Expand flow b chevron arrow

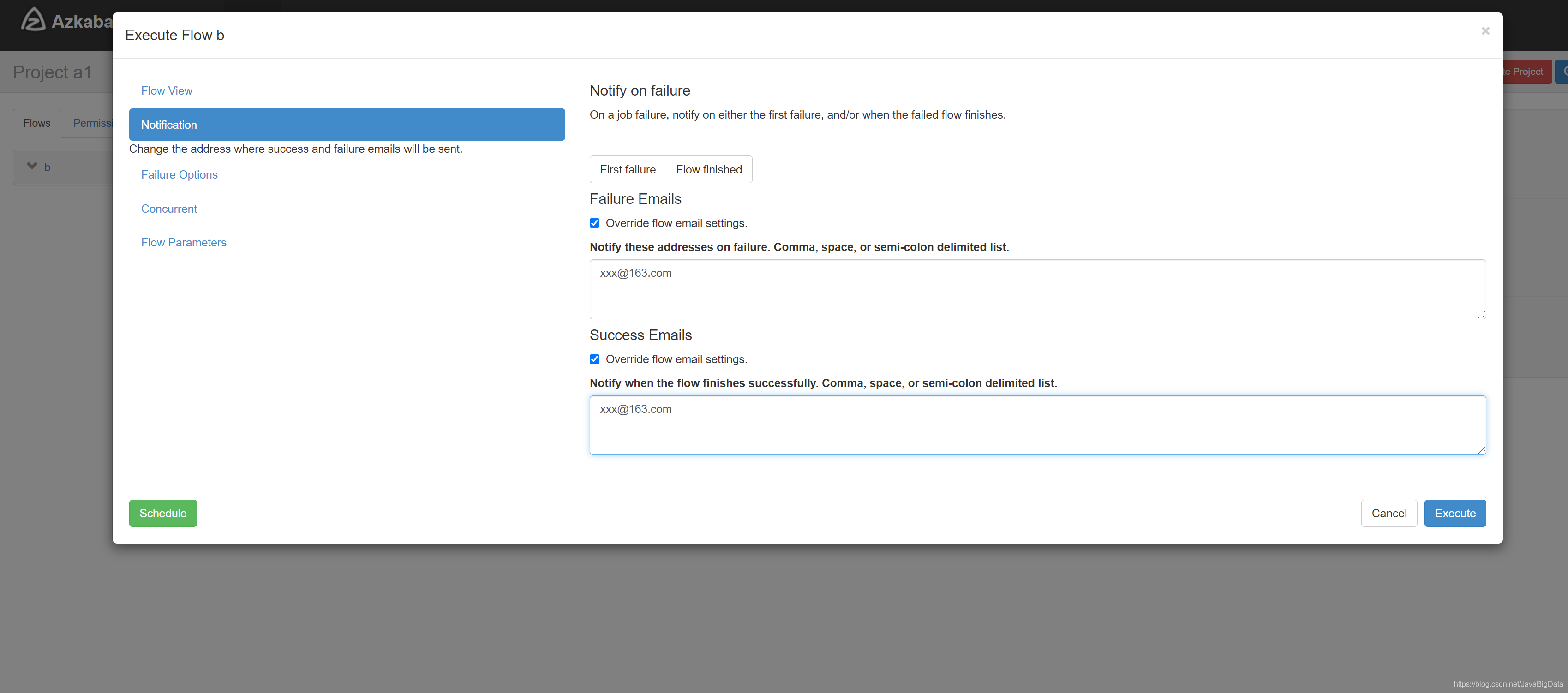point(32,166)
